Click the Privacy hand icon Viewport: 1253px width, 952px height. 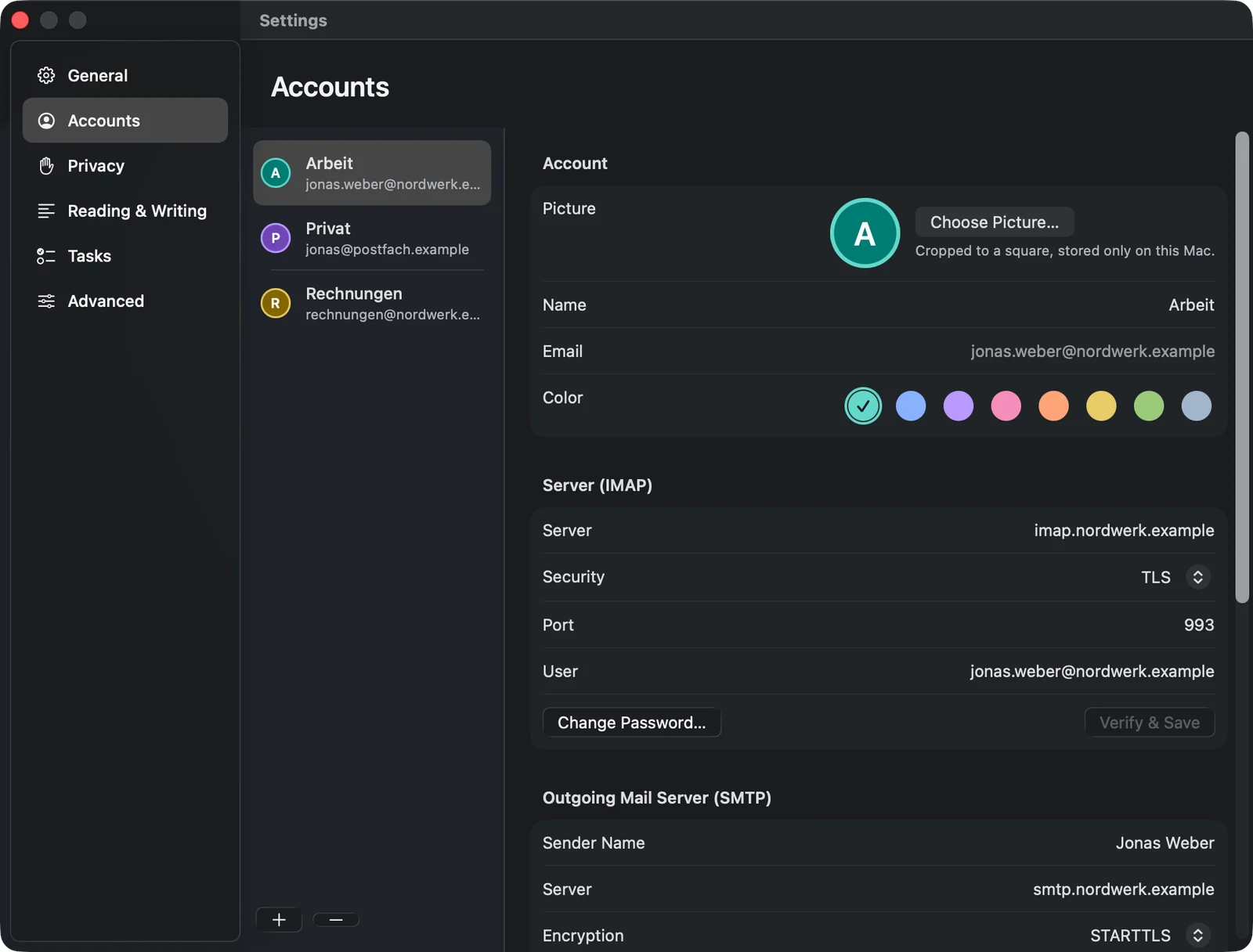point(46,166)
